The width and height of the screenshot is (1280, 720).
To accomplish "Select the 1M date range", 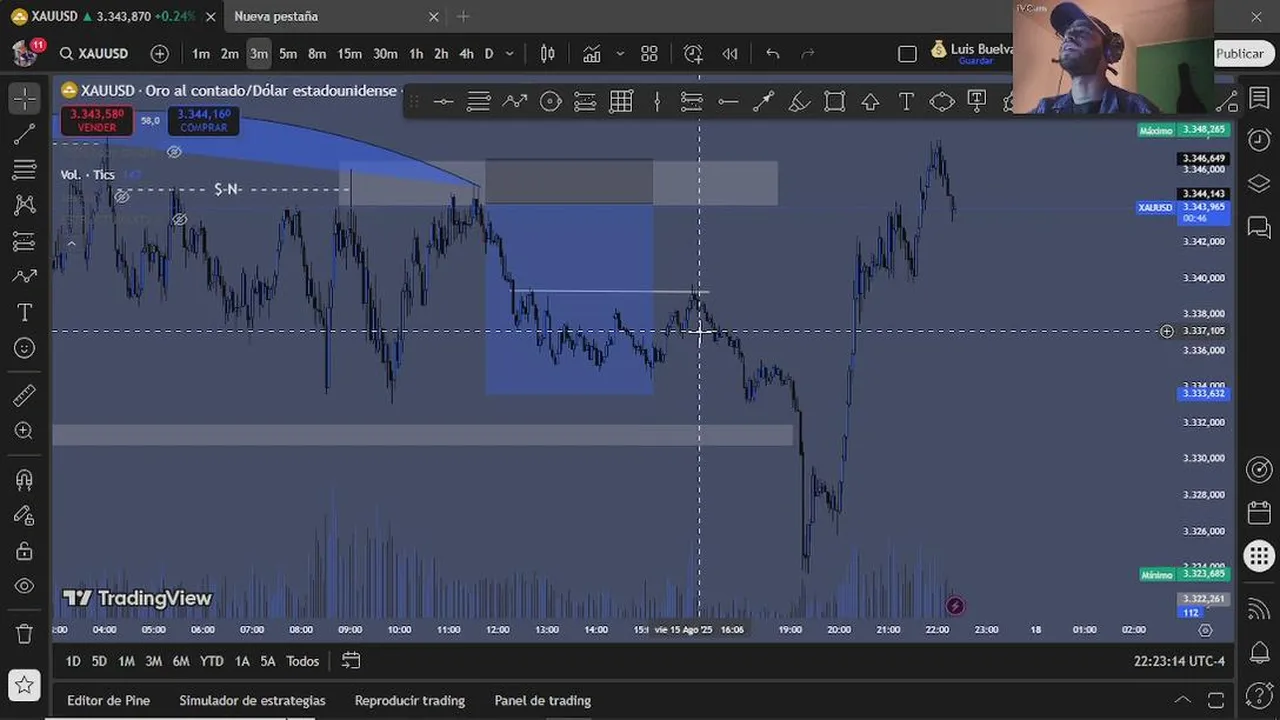I will coord(126,661).
